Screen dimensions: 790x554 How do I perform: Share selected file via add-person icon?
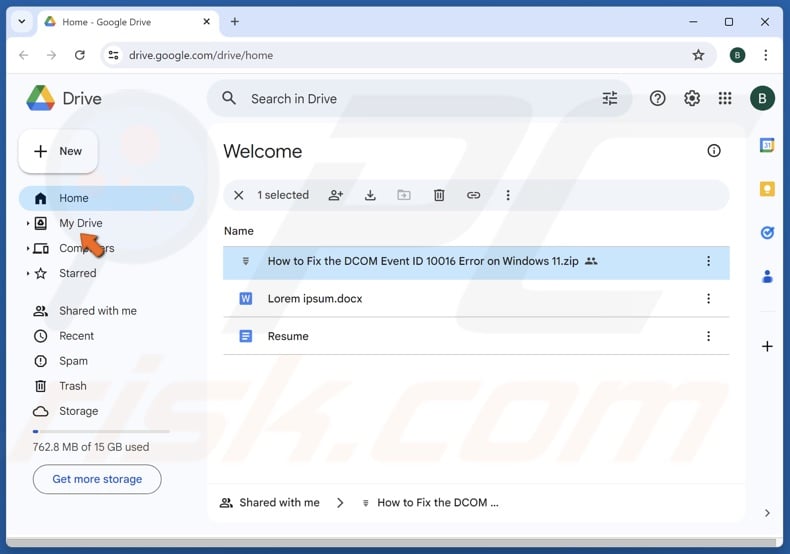336,195
